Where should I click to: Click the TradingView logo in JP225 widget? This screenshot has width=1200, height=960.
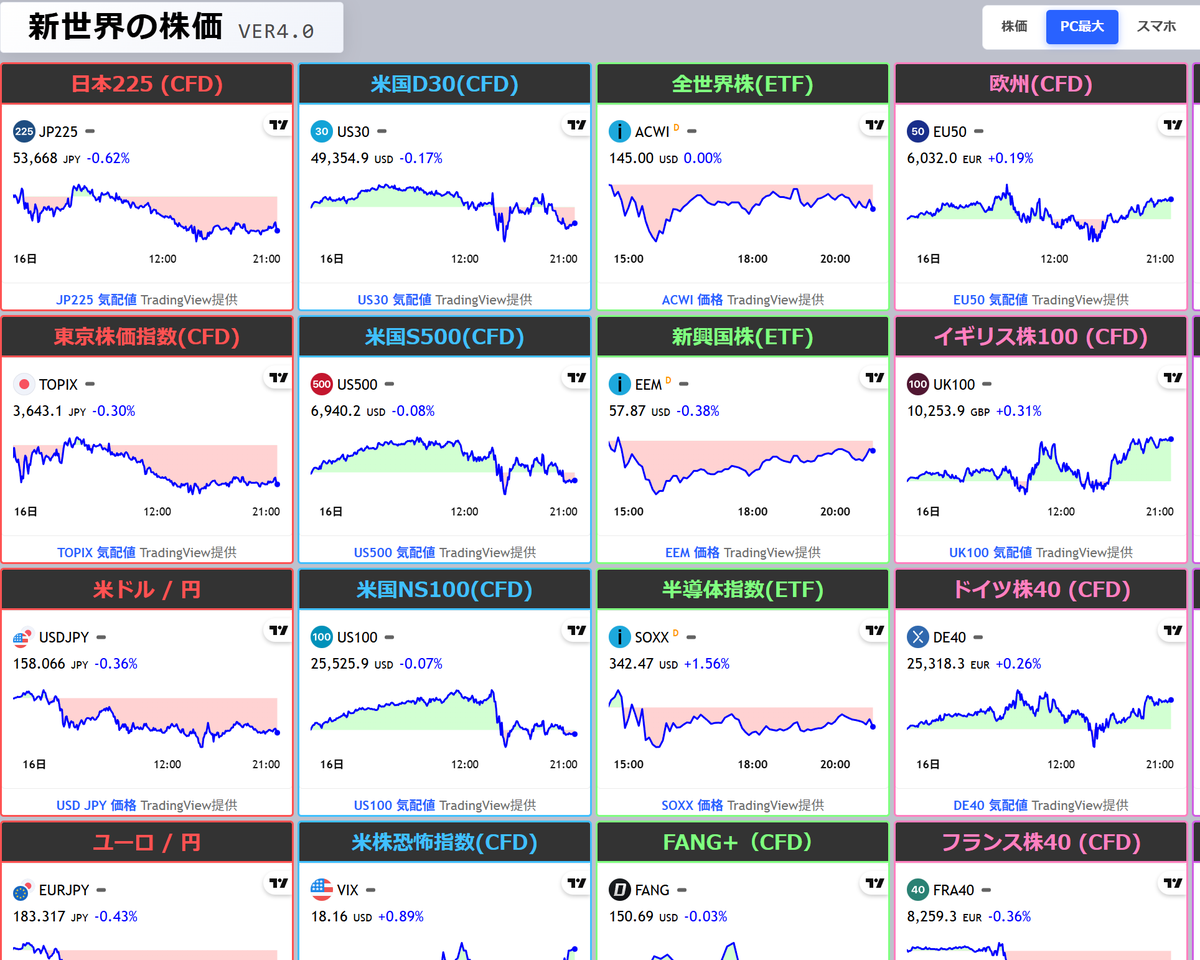278,125
